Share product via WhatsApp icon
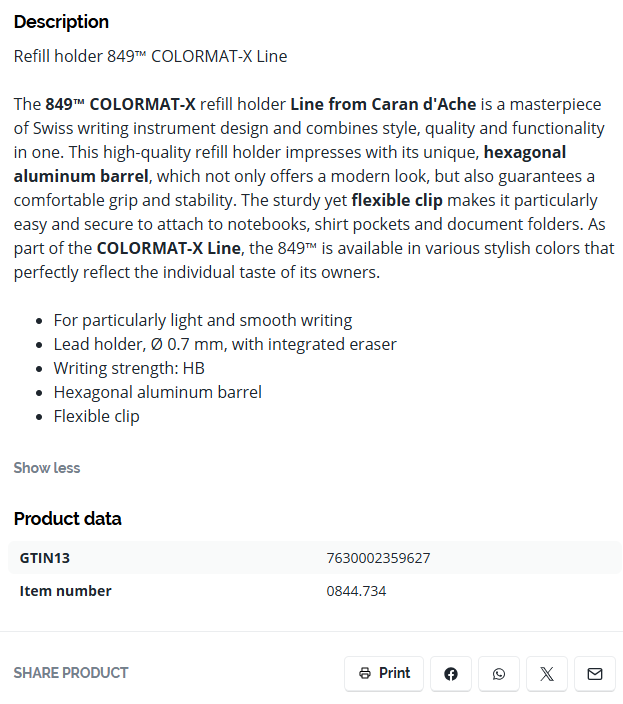The width and height of the screenshot is (623, 704). coord(499,673)
